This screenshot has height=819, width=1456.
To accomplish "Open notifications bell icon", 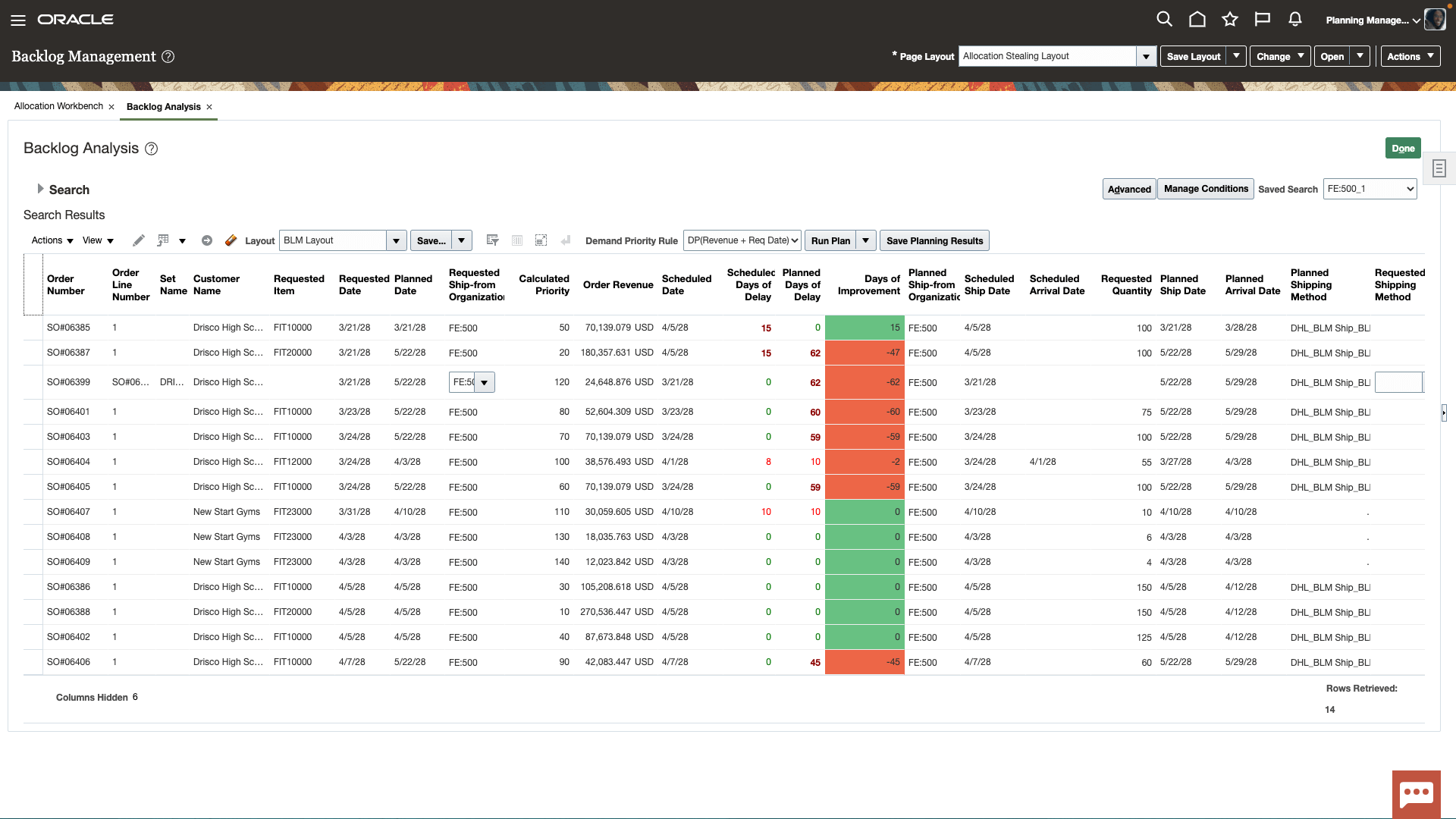I will pos(1294,20).
